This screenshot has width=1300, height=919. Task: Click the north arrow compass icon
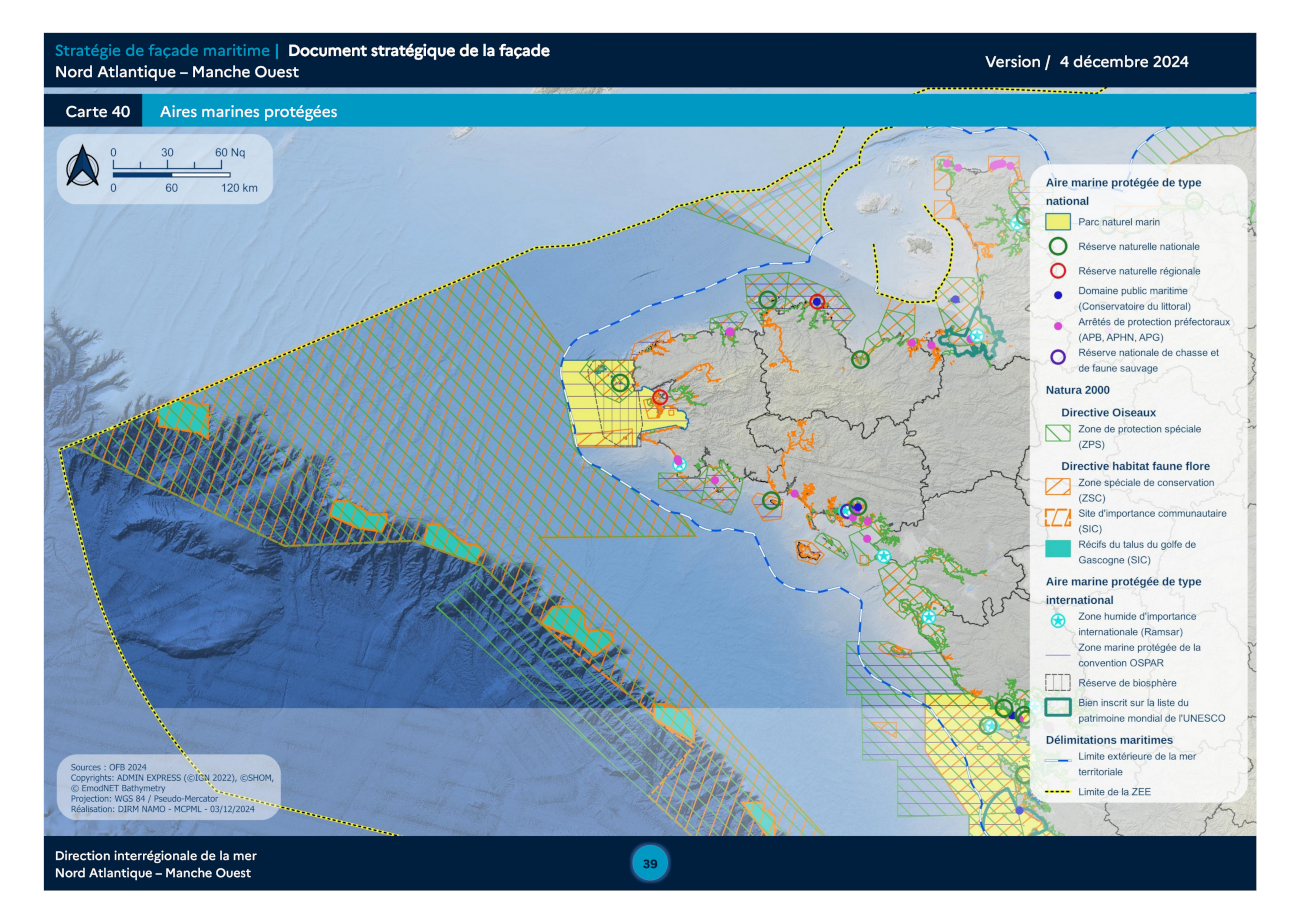[x=80, y=166]
